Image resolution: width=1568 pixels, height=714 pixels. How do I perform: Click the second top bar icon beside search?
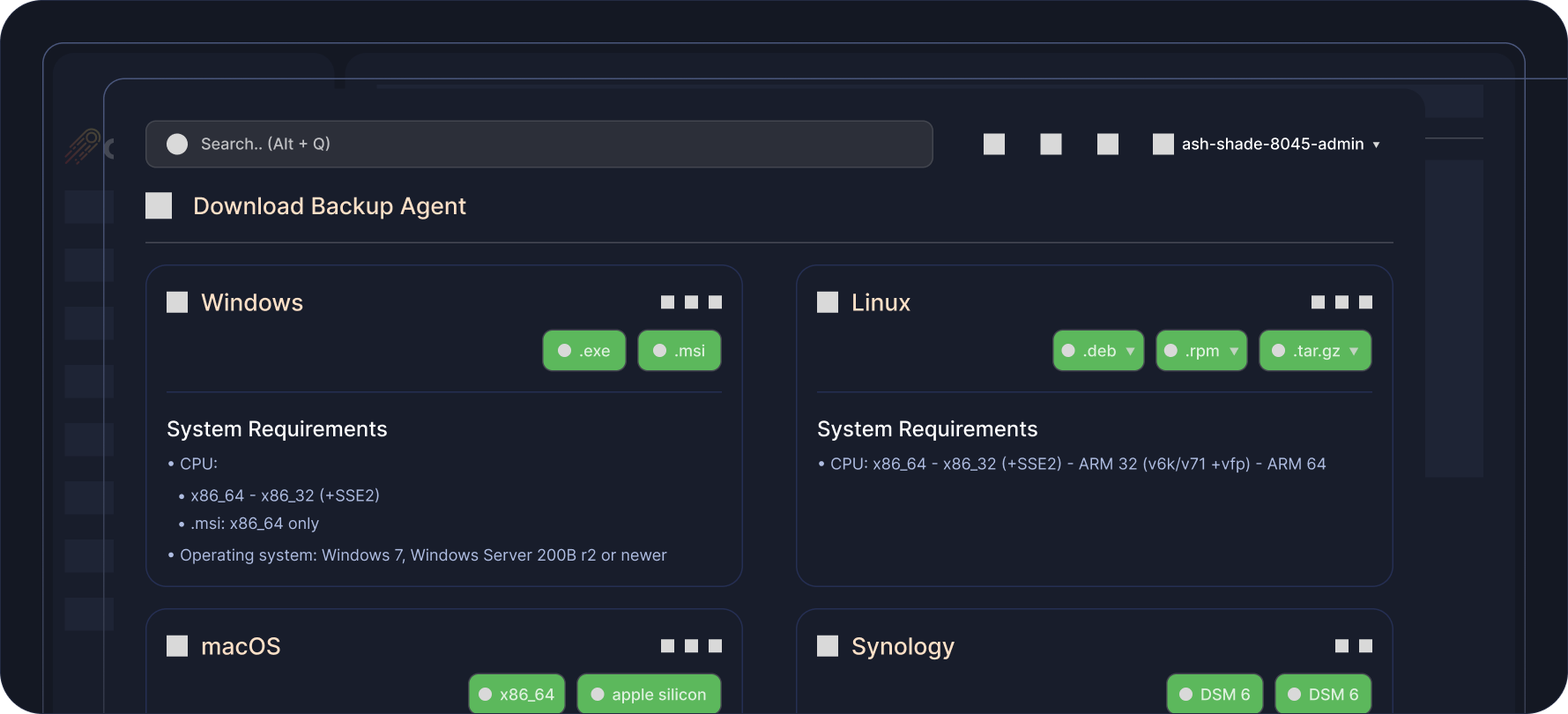1051,145
